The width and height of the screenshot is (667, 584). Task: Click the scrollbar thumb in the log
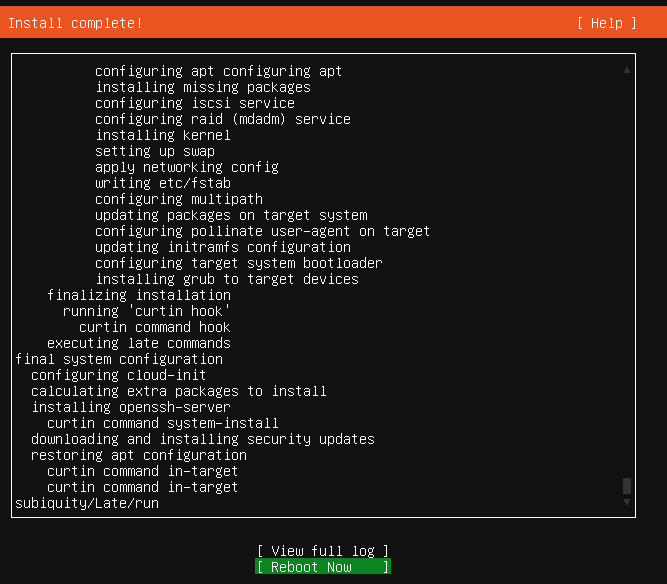pyautogui.click(x=627, y=486)
